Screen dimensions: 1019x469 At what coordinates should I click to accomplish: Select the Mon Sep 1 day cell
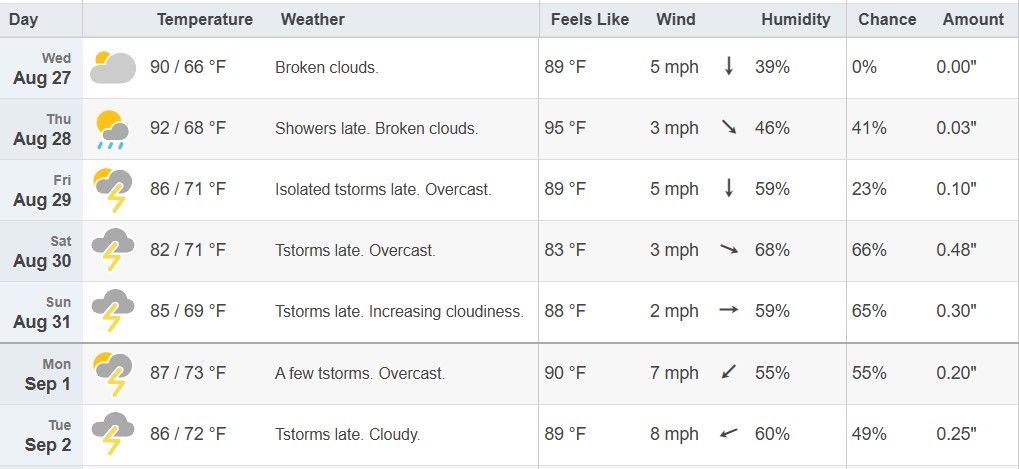[x=42, y=374]
